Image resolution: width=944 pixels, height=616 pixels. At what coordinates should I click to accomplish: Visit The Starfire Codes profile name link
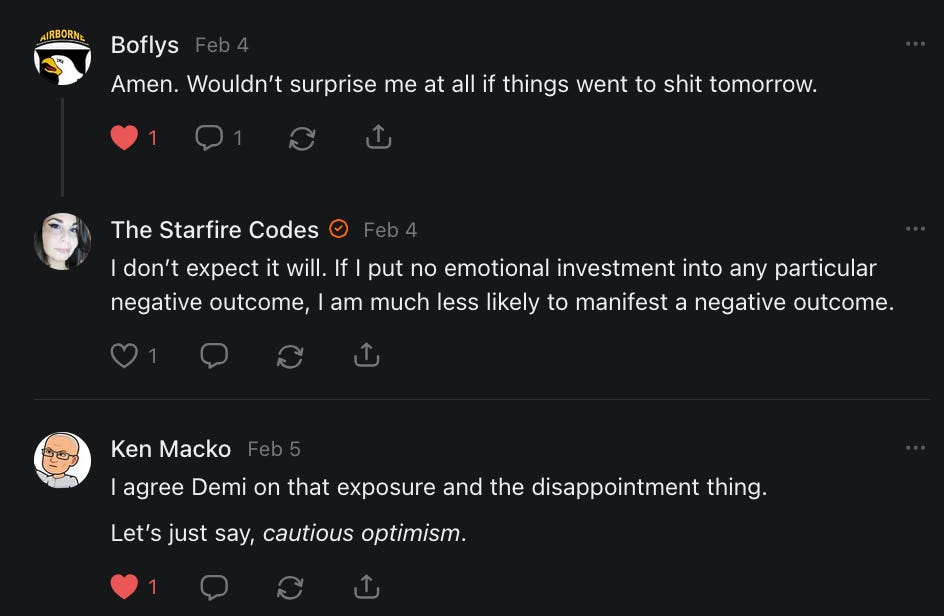pos(214,230)
